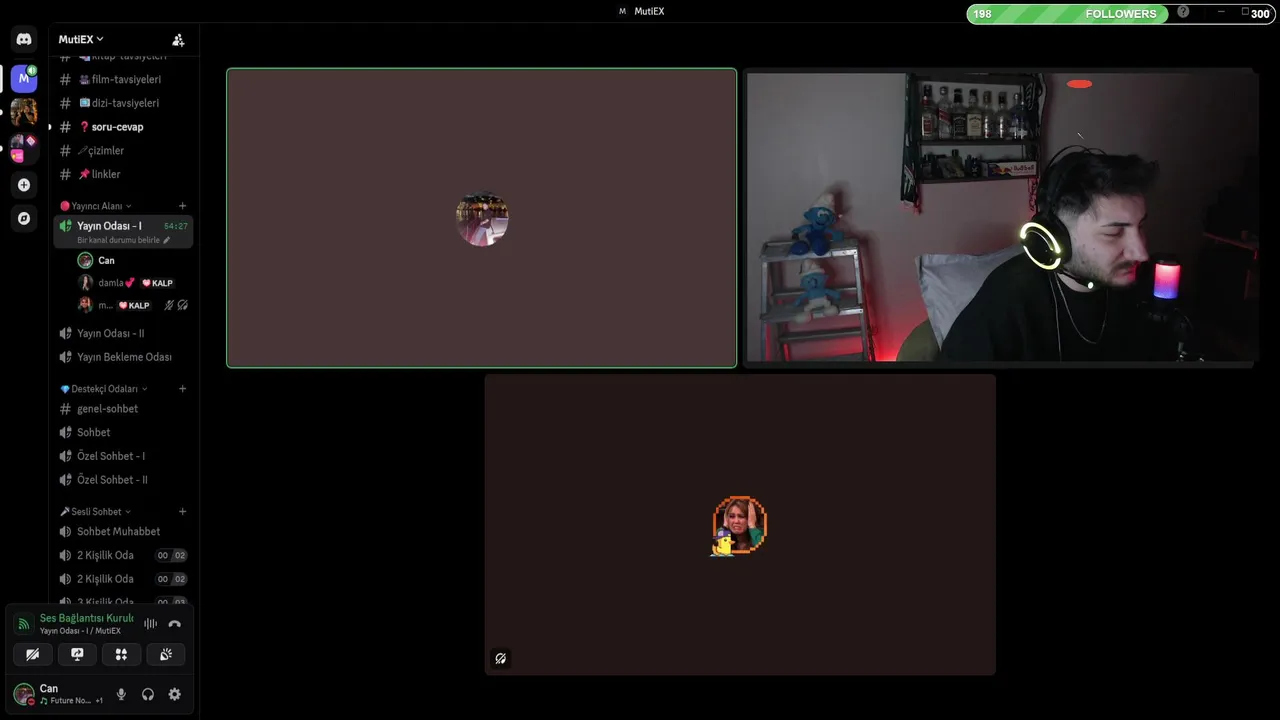Open the invite people icon

coord(178,40)
